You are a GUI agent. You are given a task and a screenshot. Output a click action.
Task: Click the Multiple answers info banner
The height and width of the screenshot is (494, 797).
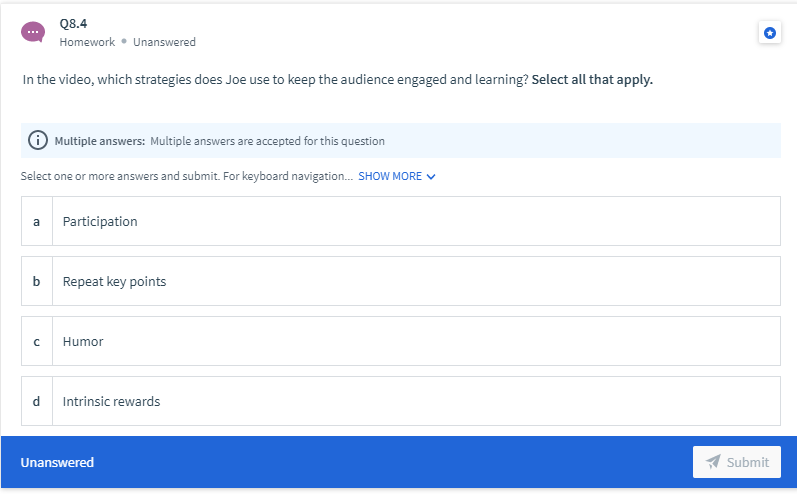point(401,140)
